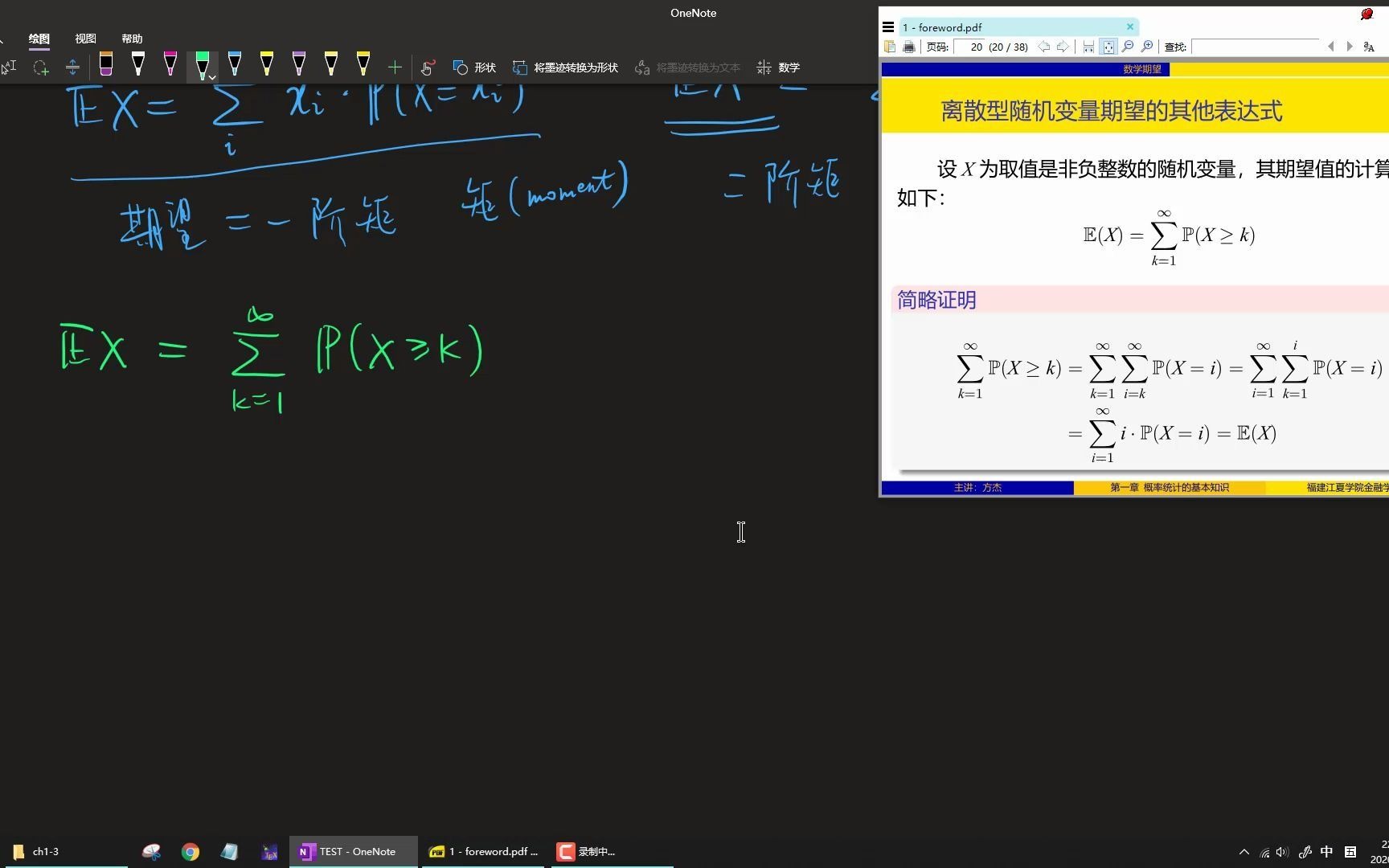Open the 帮助 help tab
Viewport: 1389px width, 868px height.
(132, 39)
